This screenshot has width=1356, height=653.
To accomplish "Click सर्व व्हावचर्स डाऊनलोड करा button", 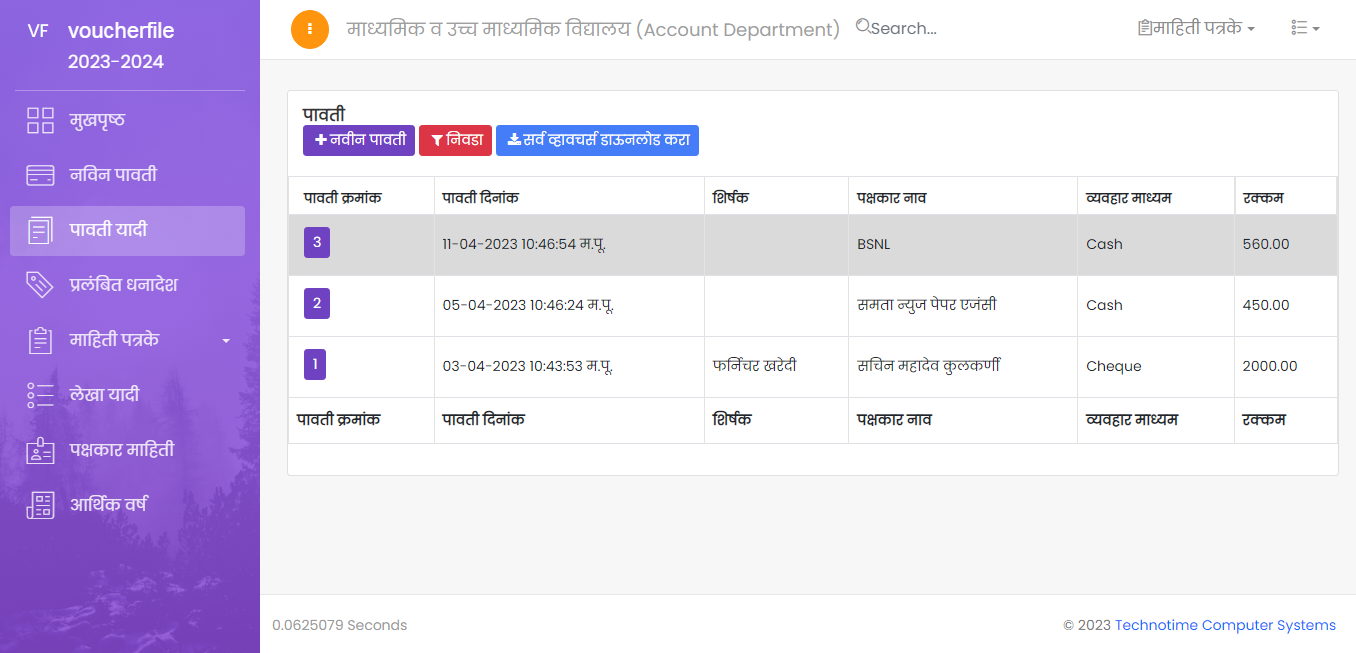I will (x=597, y=140).
